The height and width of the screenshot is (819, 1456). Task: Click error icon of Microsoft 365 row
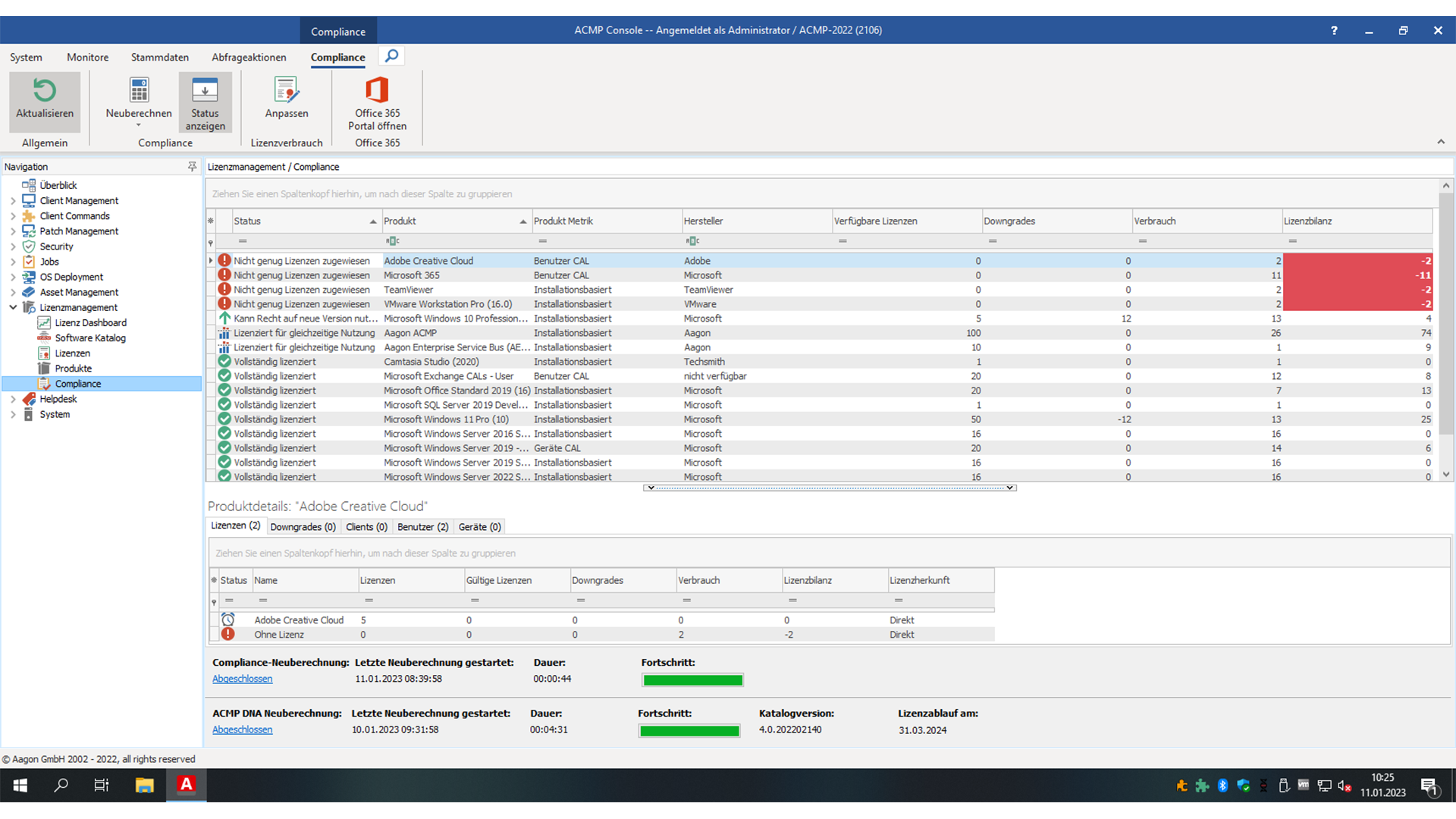[x=224, y=275]
